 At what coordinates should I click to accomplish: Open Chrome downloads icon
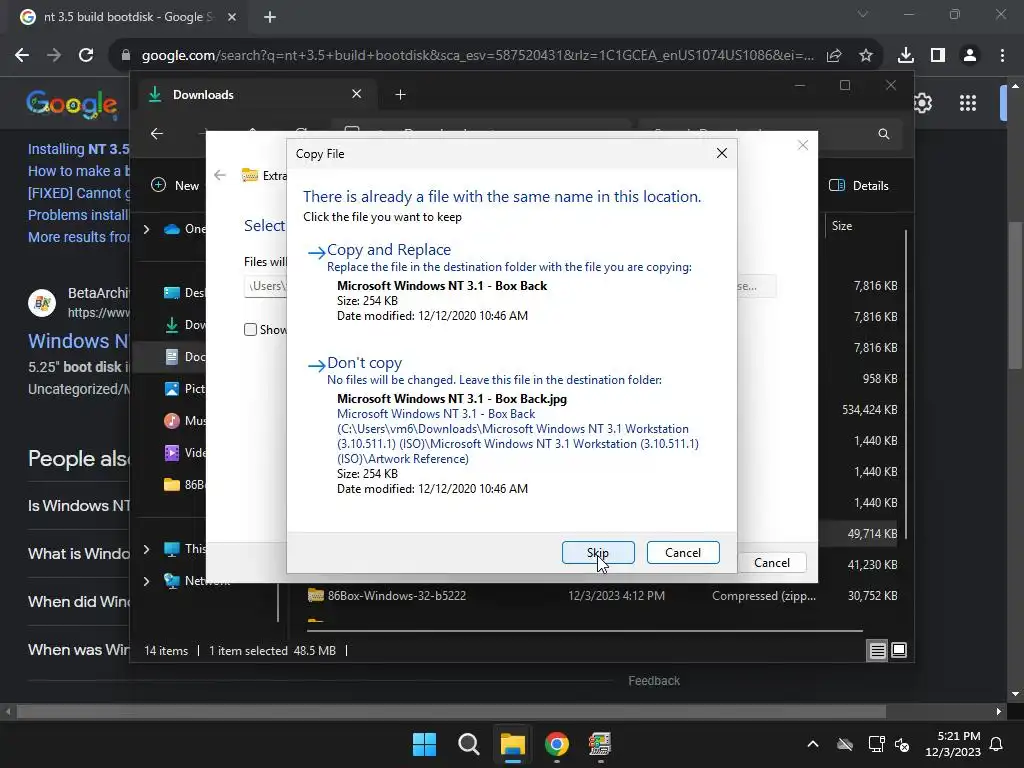906,56
